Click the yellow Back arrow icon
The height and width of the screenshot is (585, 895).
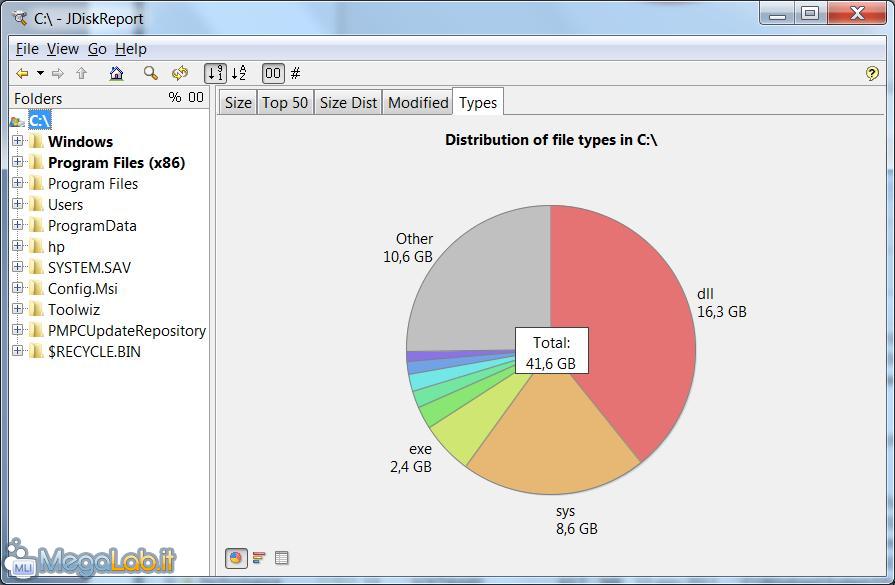[22, 73]
